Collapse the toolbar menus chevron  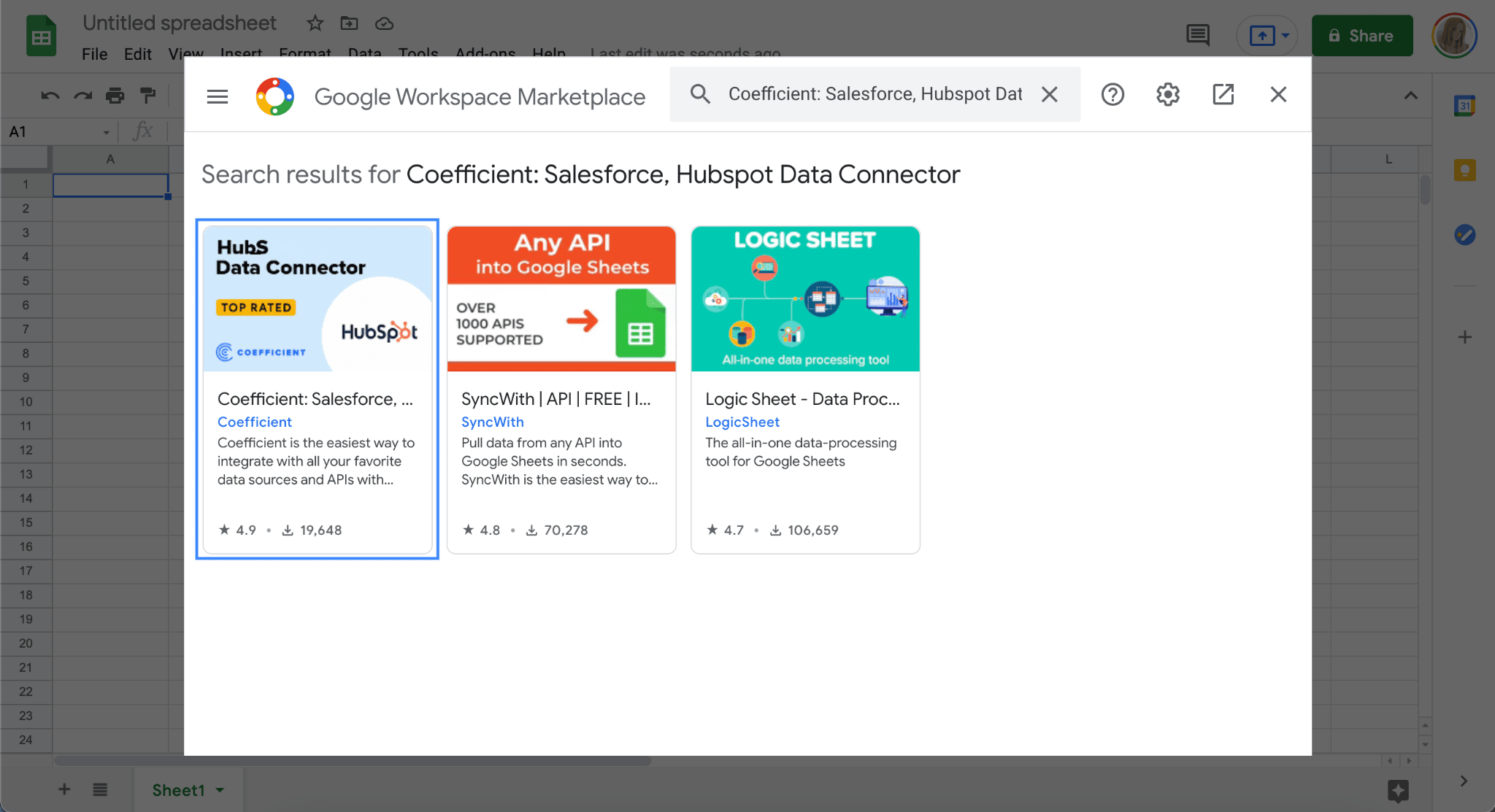click(x=1410, y=96)
